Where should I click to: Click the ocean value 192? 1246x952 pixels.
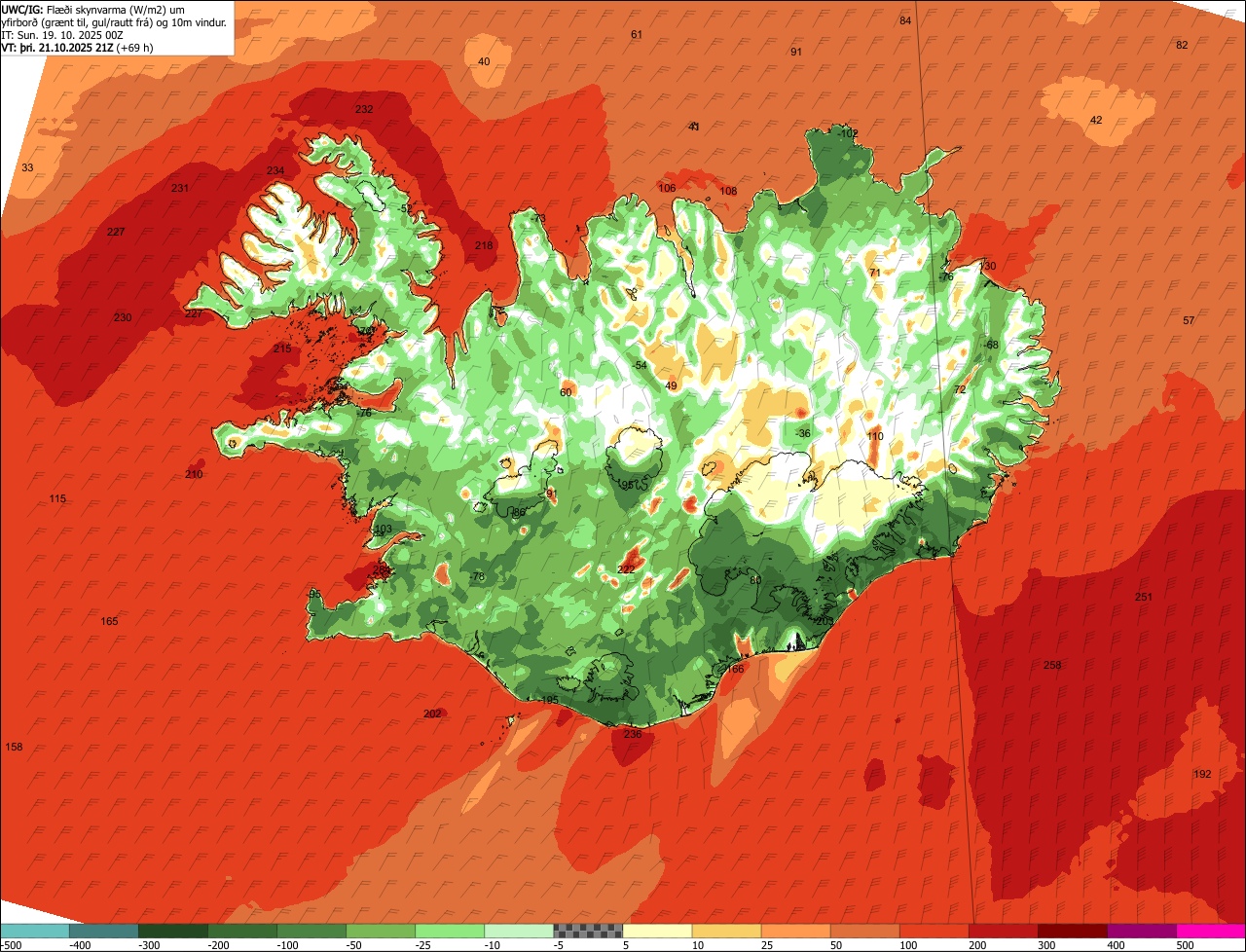click(1202, 775)
